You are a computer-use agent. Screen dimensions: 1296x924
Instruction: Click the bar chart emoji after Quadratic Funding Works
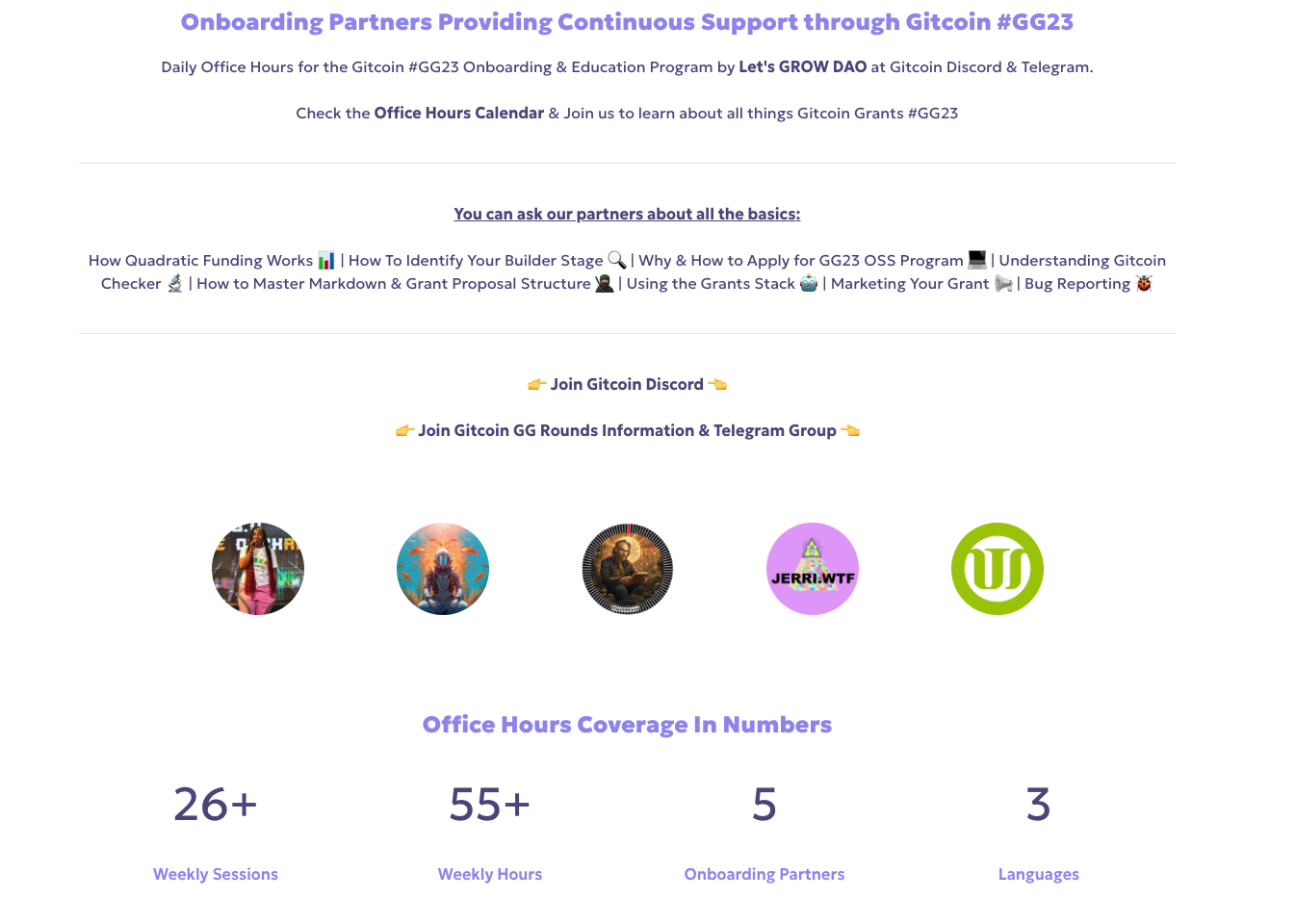coord(326,261)
